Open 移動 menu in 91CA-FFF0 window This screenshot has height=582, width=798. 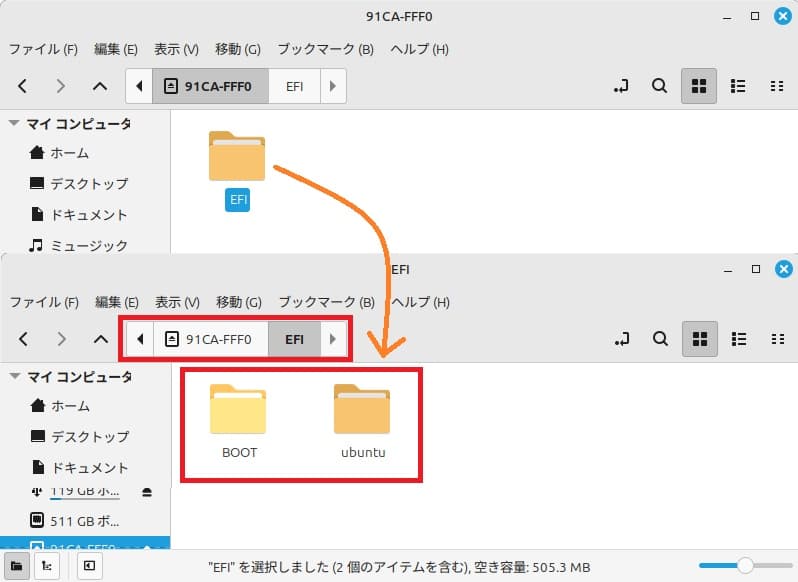238,49
